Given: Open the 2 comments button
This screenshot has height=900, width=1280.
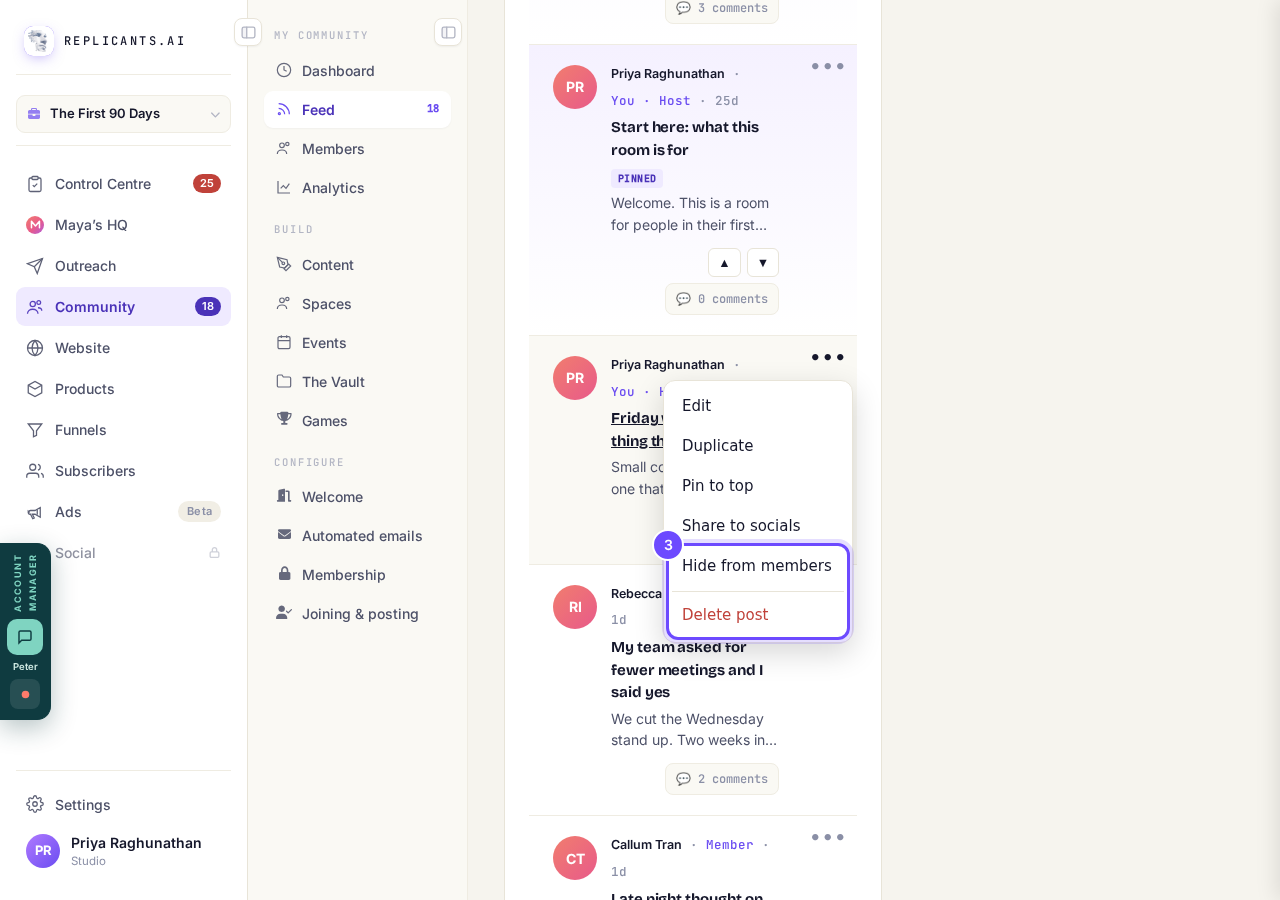Looking at the screenshot, I should [x=722, y=779].
